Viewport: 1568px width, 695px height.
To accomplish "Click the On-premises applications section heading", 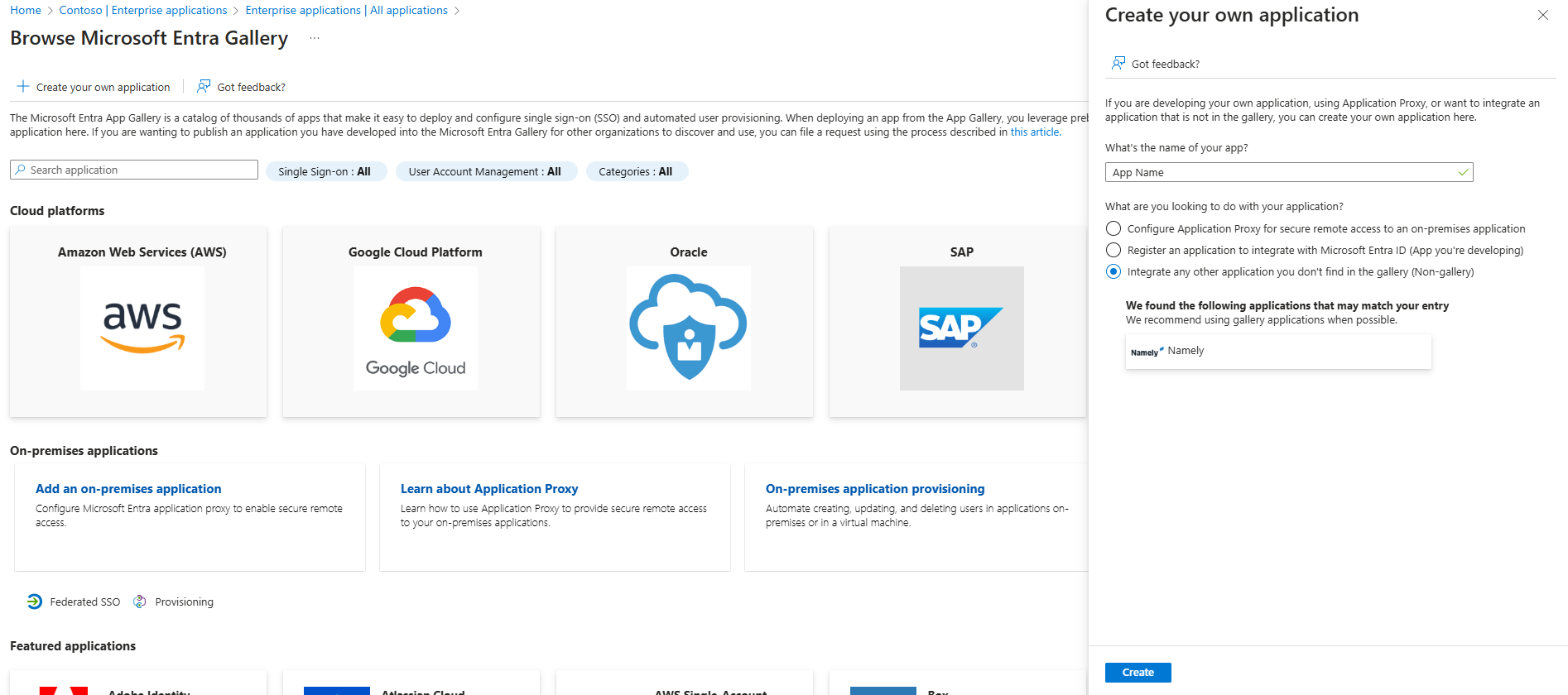I will click(x=84, y=451).
